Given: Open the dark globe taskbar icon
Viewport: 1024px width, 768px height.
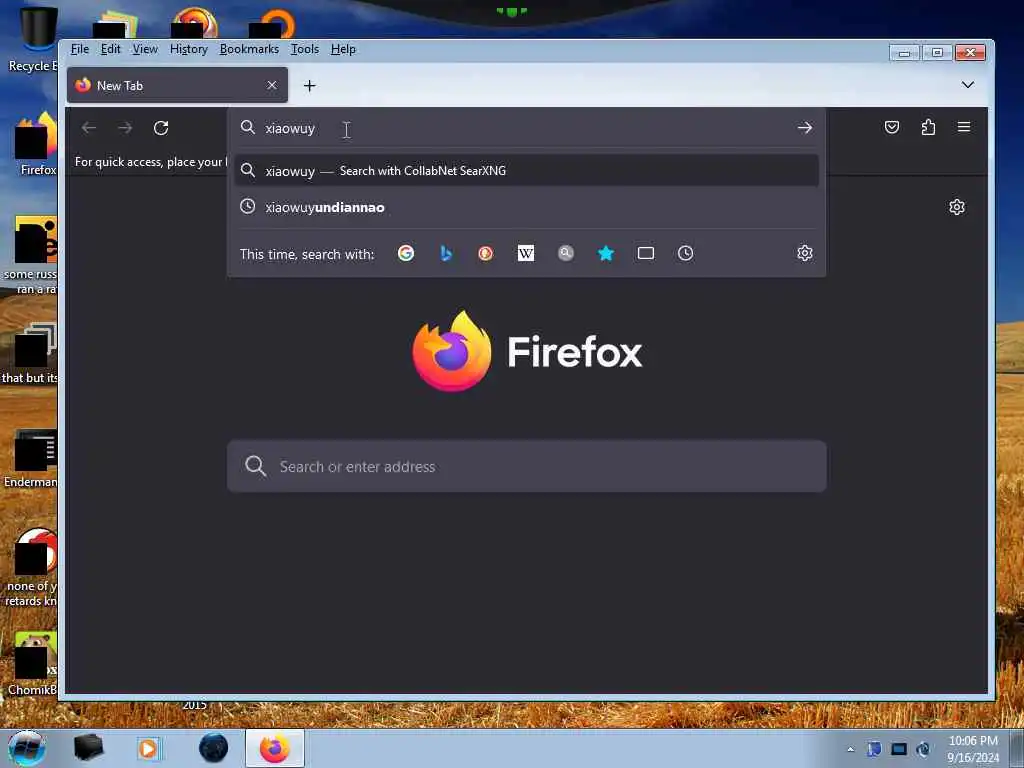Looking at the screenshot, I should tap(213, 748).
